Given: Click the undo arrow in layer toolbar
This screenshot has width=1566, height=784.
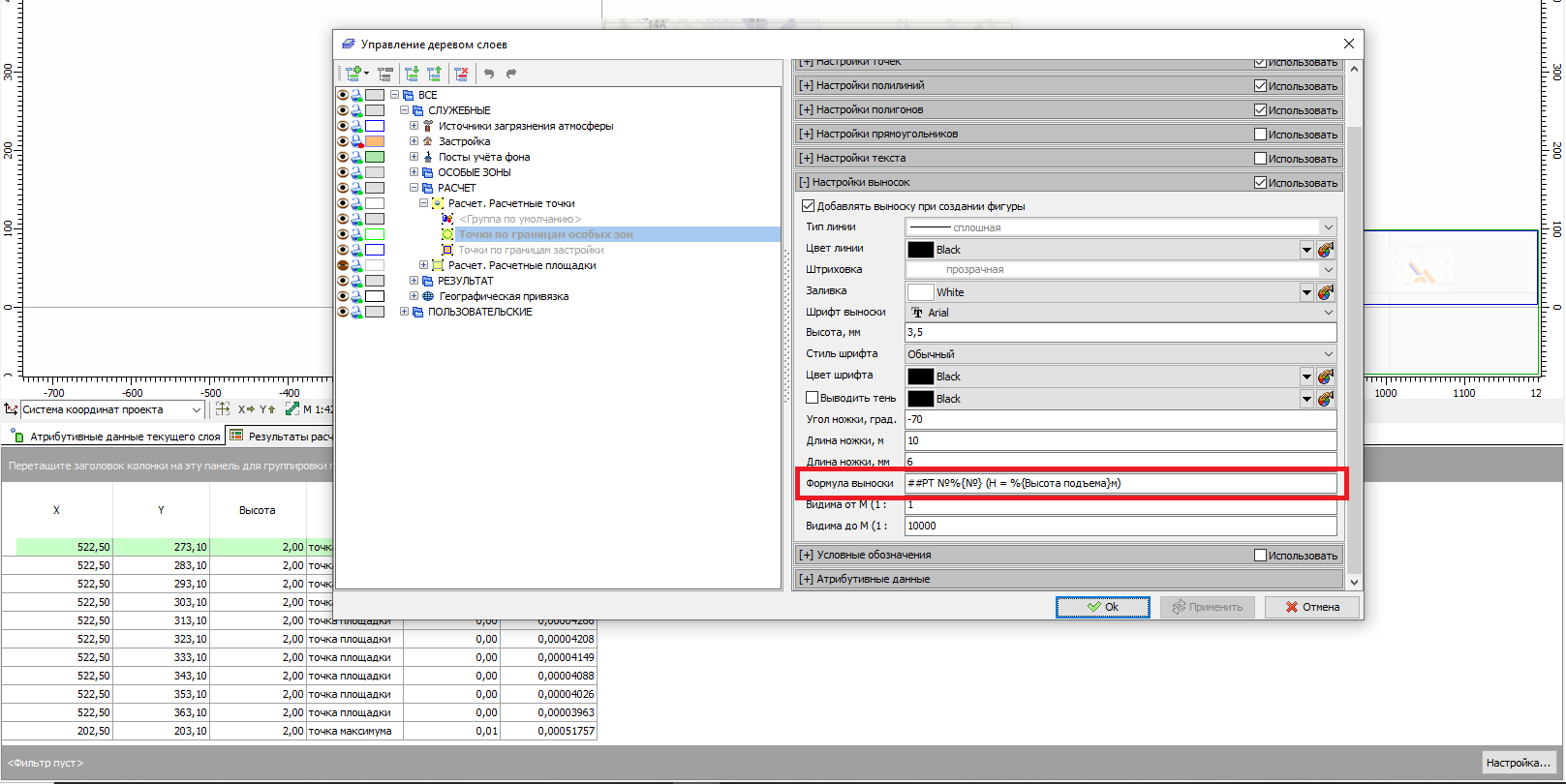Looking at the screenshot, I should pyautogui.click(x=489, y=74).
